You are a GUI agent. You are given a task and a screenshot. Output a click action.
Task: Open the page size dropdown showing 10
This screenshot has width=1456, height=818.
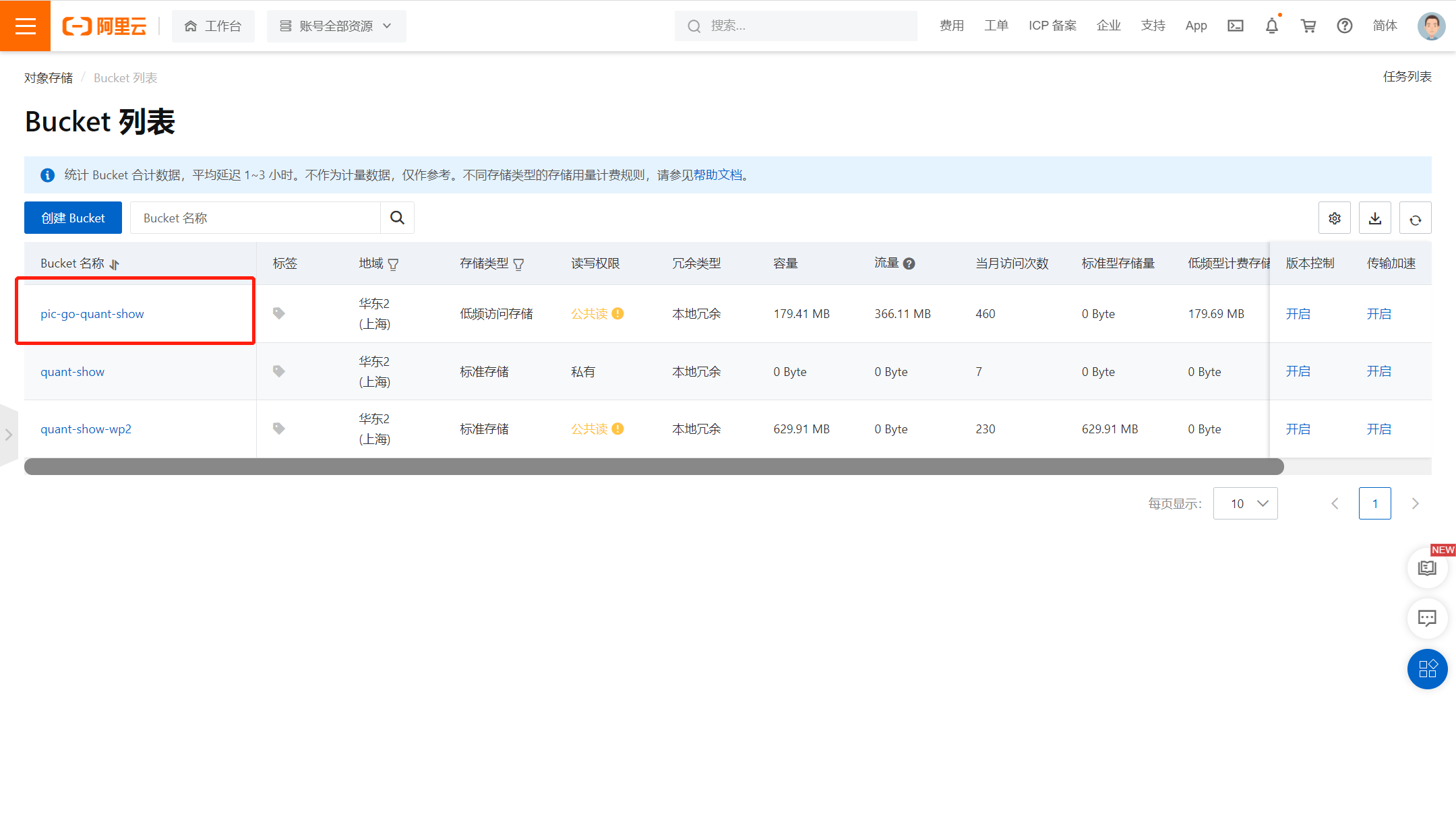(1245, 503)
